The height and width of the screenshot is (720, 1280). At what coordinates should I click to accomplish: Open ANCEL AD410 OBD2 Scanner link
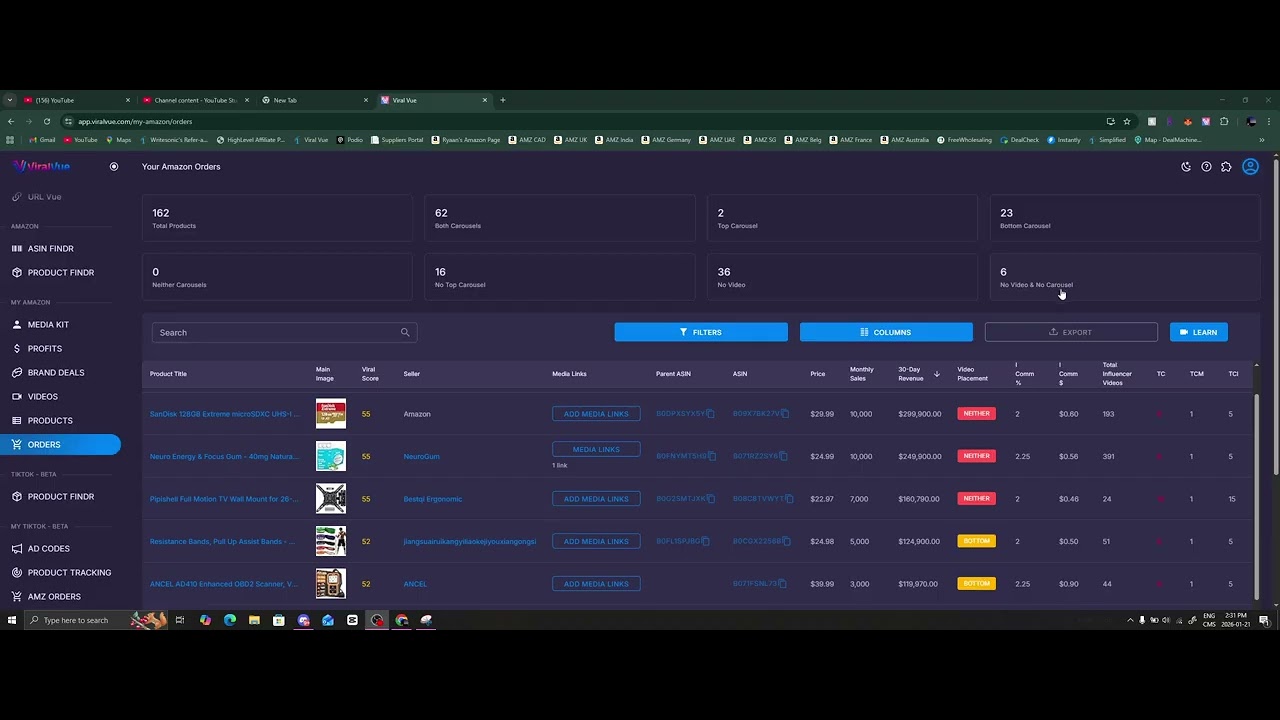(x=224, y=584)
